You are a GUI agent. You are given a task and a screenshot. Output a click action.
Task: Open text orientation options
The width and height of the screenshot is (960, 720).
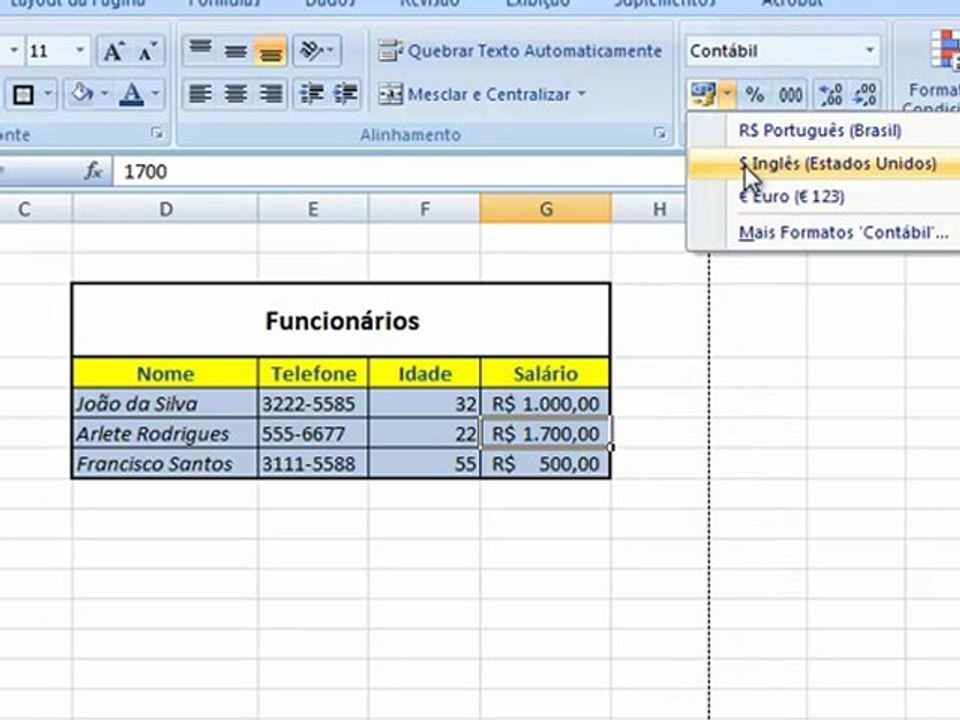[317, 50]
